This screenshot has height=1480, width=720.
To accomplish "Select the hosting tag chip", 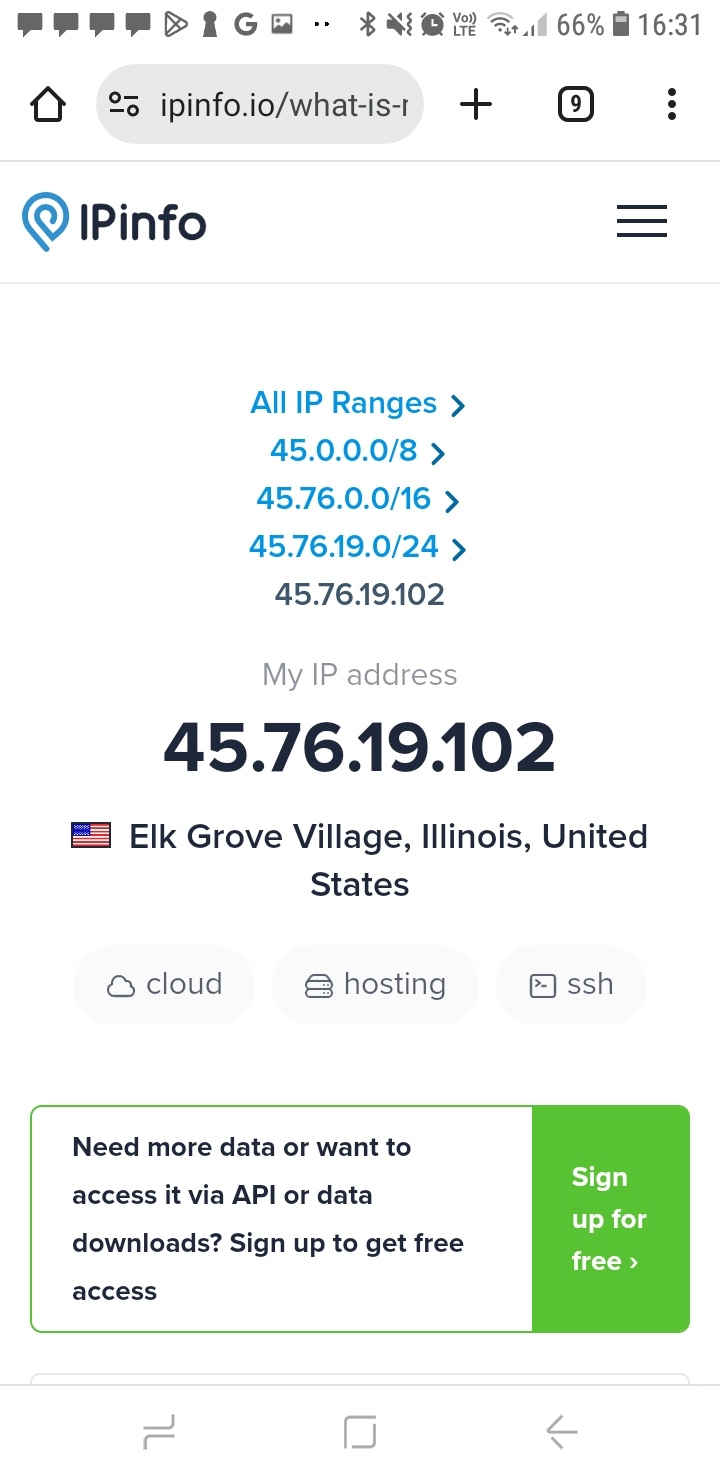I will pos(375,985).
